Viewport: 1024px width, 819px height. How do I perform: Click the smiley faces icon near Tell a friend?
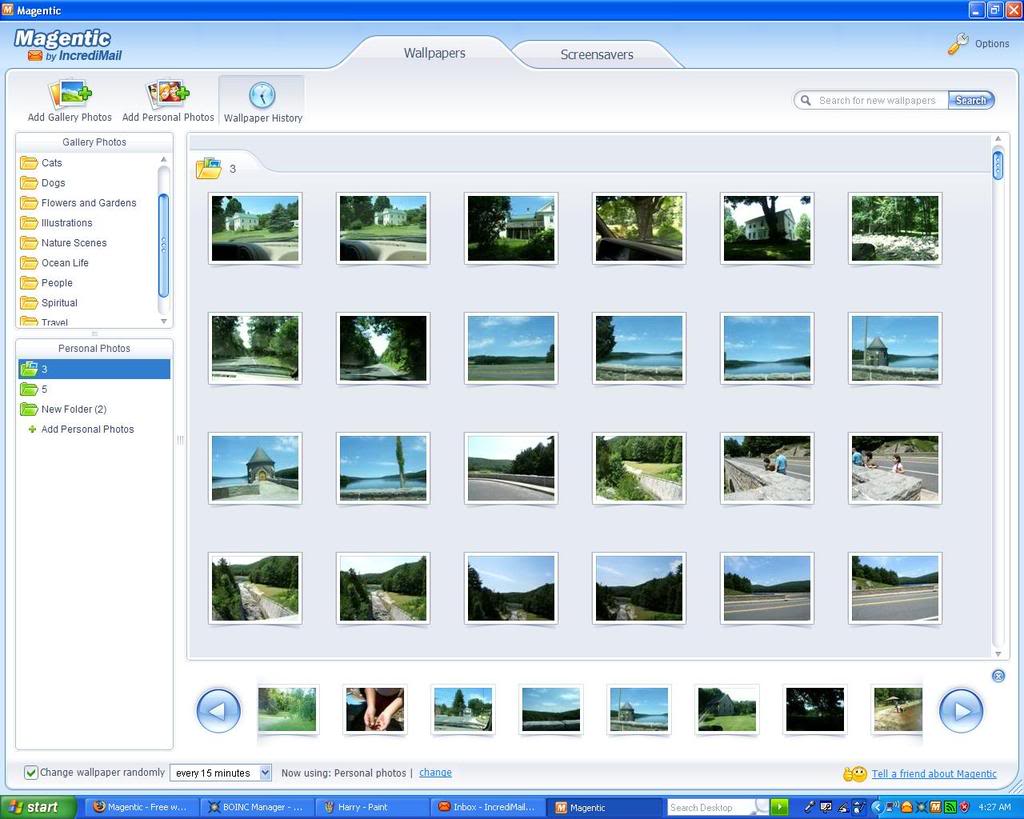coord(854,774)
